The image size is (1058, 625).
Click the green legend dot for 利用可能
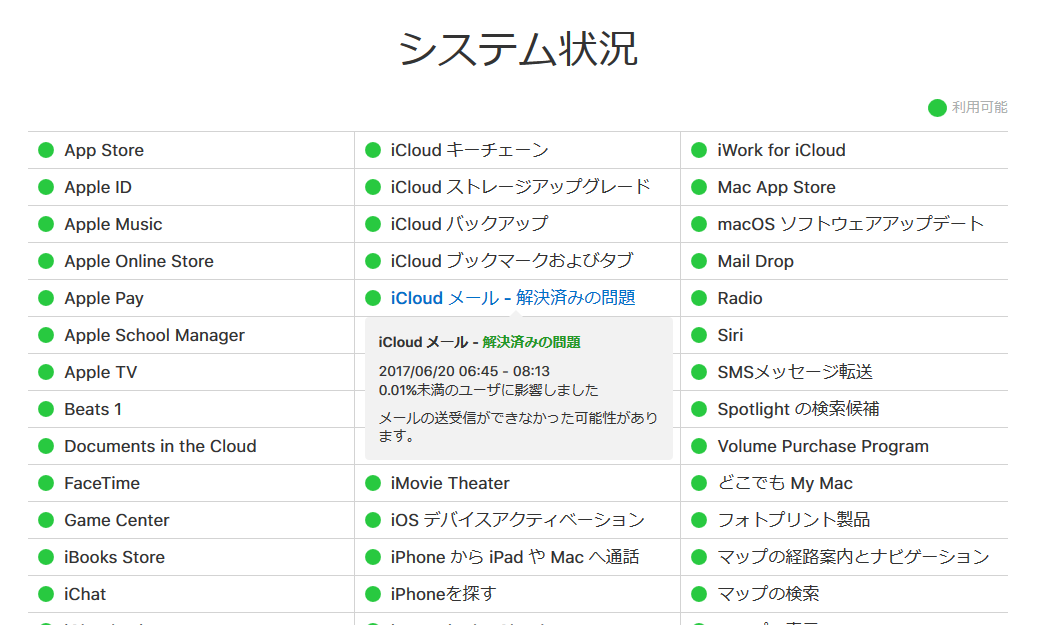click(937, 108)
